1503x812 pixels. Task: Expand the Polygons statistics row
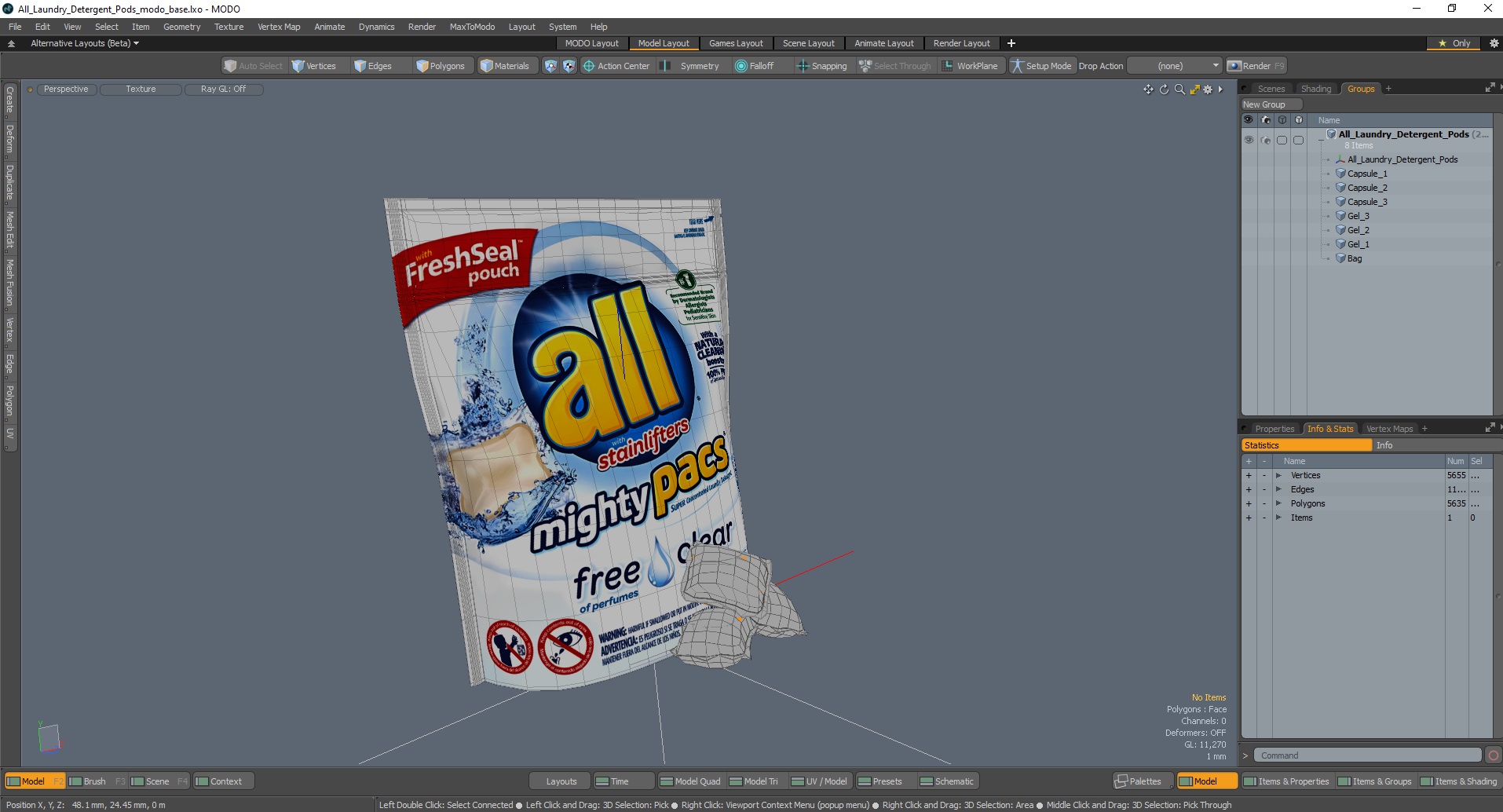[x=1278, y=503]
